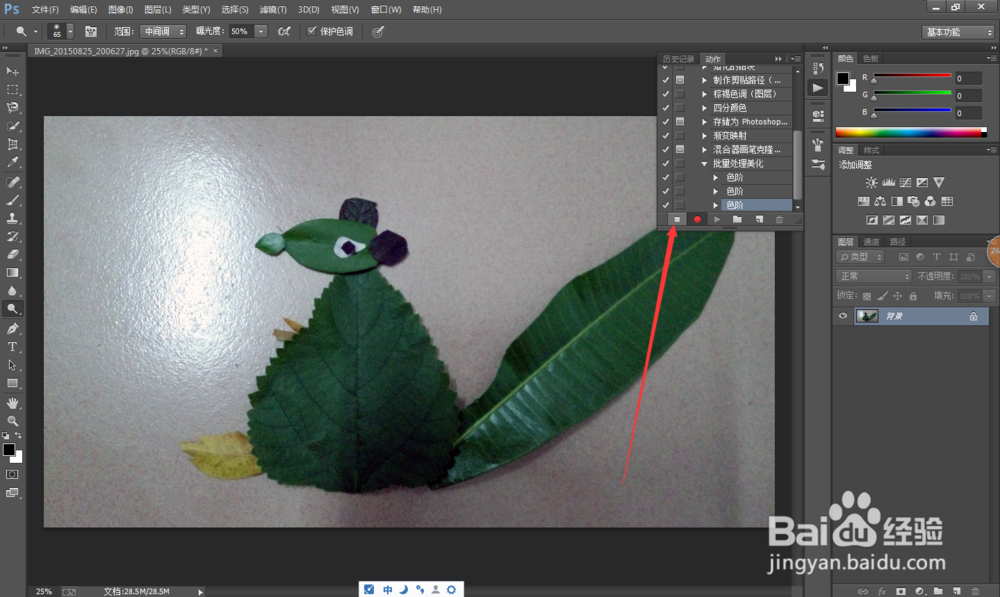Expand the 渐变映射 action
The height and width of the screenshot is (597, 1000).
point(704,136)
